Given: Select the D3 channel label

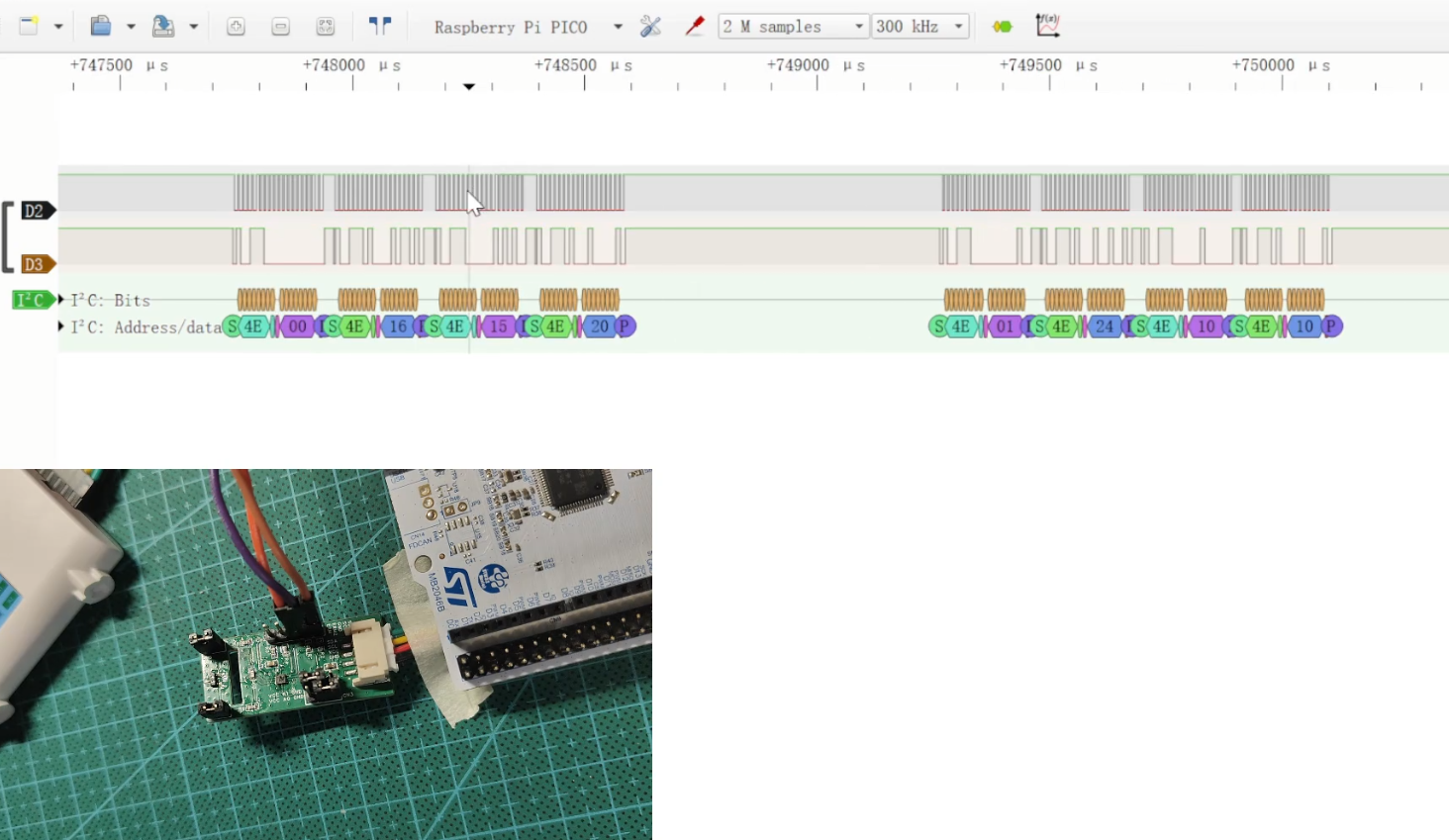Looking at the screenshot, I should pos(36,264).
